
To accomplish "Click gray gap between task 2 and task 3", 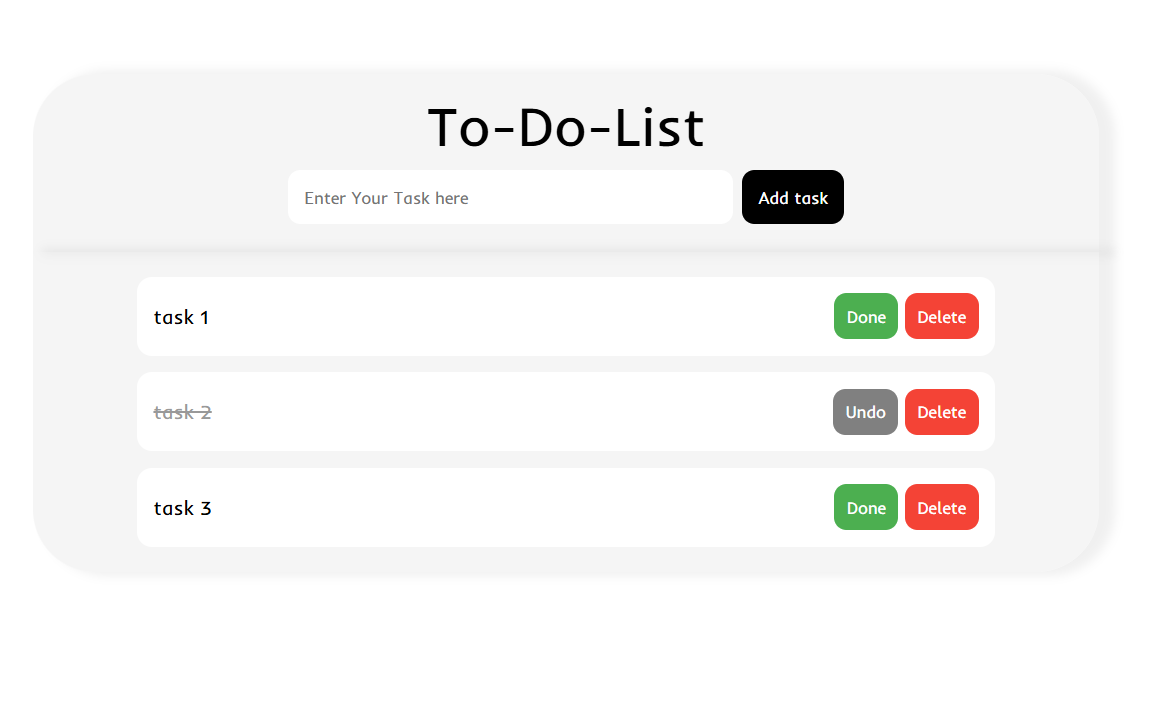I will [566, 460].
